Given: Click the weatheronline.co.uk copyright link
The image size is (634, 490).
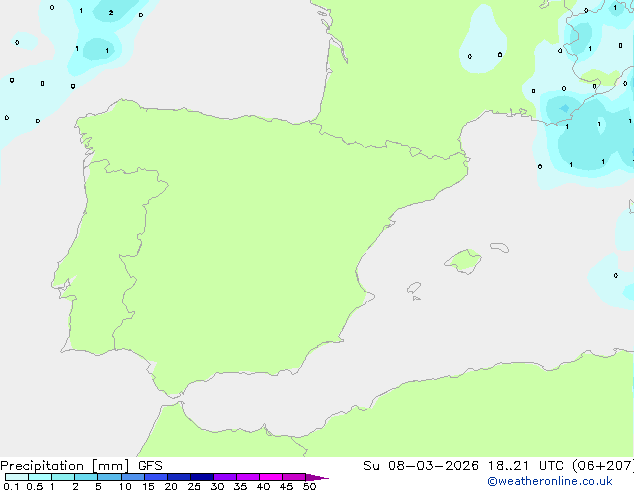Looking at the screenshot, I should tap(550, 481).
